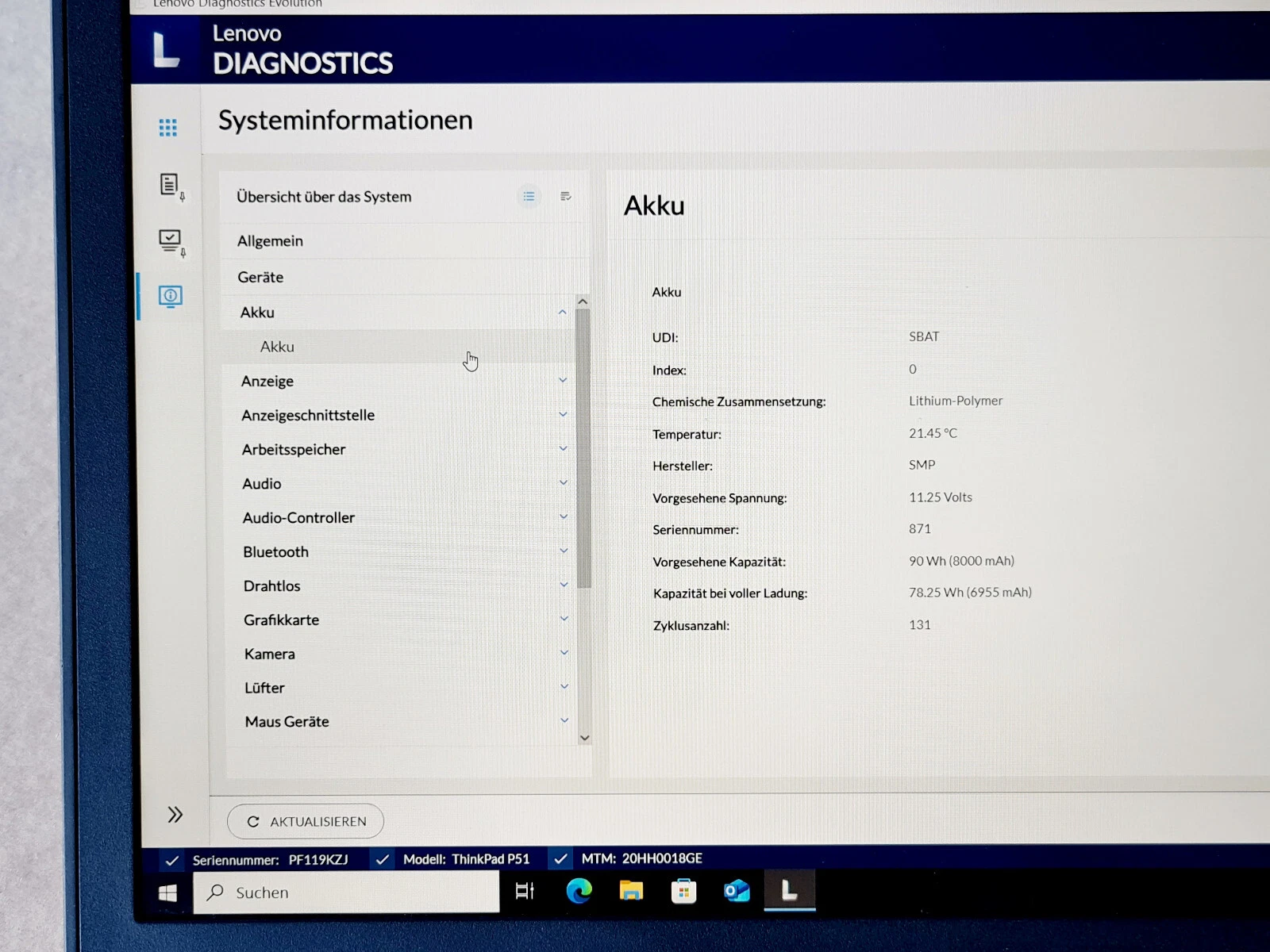This screenshot has height=952, width=1270.
Task: Click the Suchen taskbar search field
Action: tap(346, 892)
